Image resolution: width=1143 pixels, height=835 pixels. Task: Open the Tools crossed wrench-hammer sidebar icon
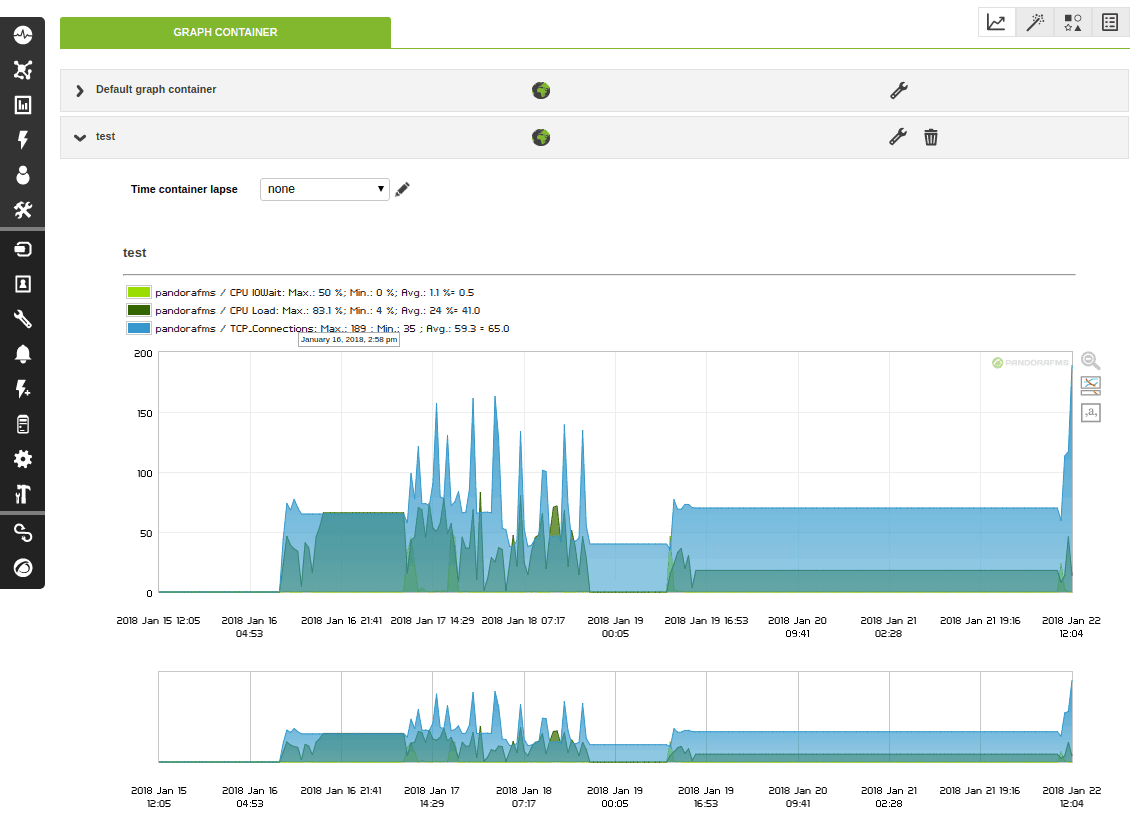coord(23,210)
